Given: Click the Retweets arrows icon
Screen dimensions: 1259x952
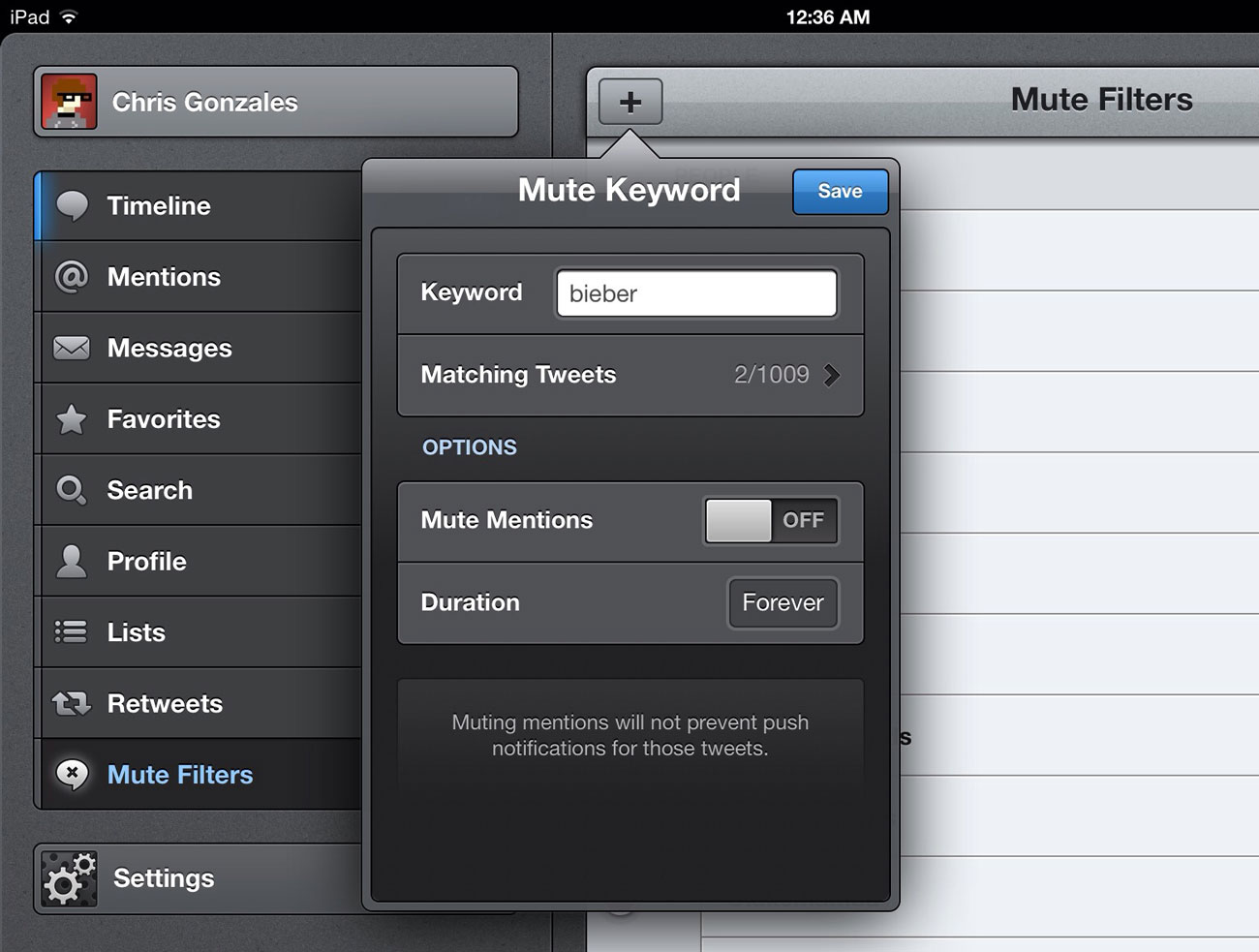Looking at the screenshot, I should click(72, 704).
